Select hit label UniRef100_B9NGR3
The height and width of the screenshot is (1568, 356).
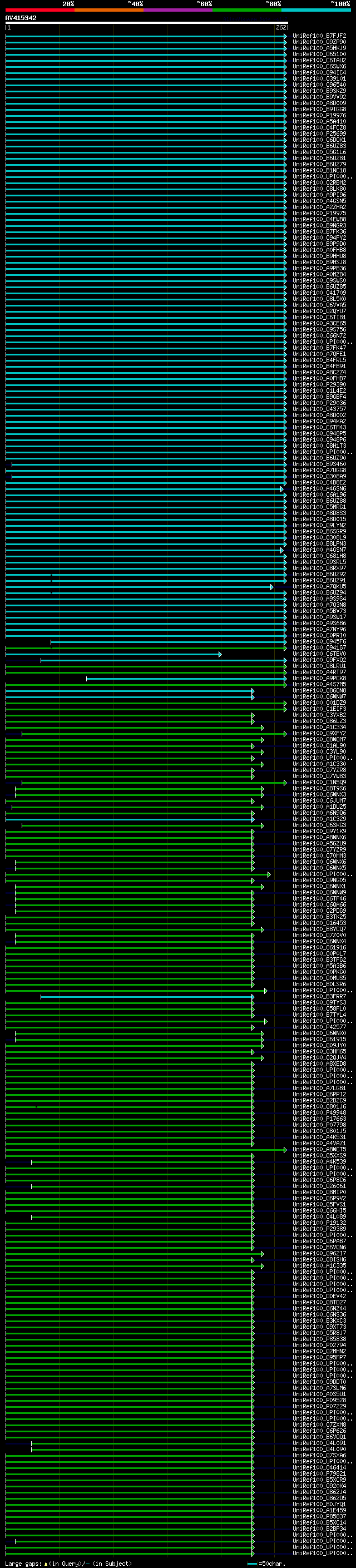point(319,225)
